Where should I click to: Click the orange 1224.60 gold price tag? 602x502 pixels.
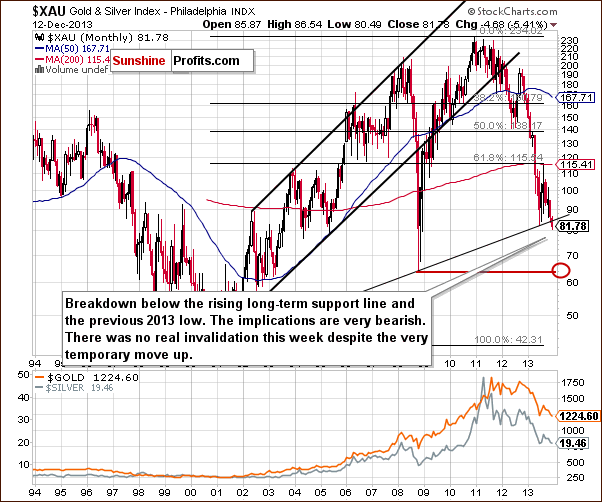580,416
